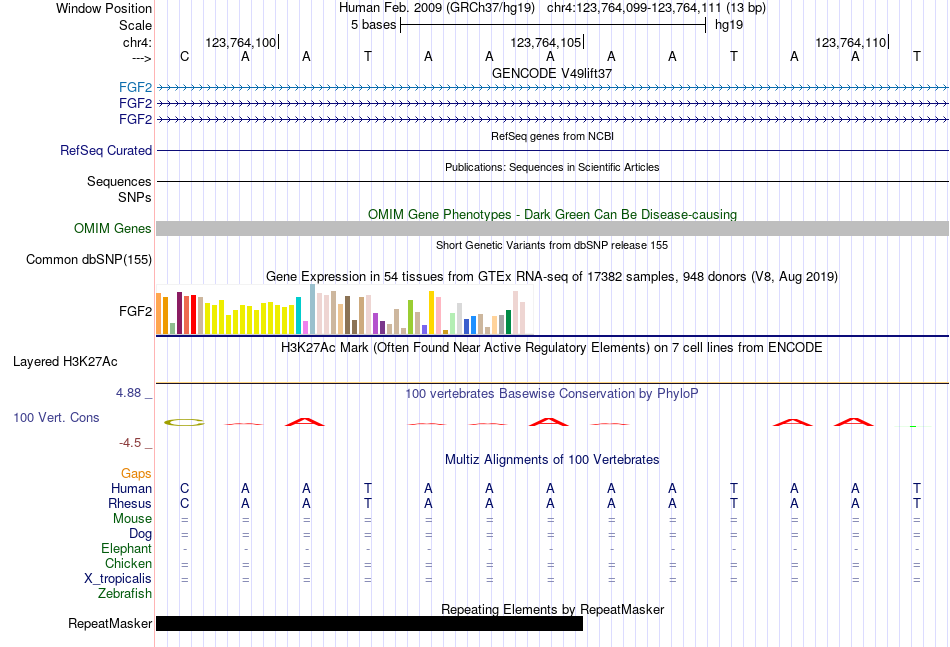
Task: Click the C base in the ruler sequence row
Action: (185, 56)
